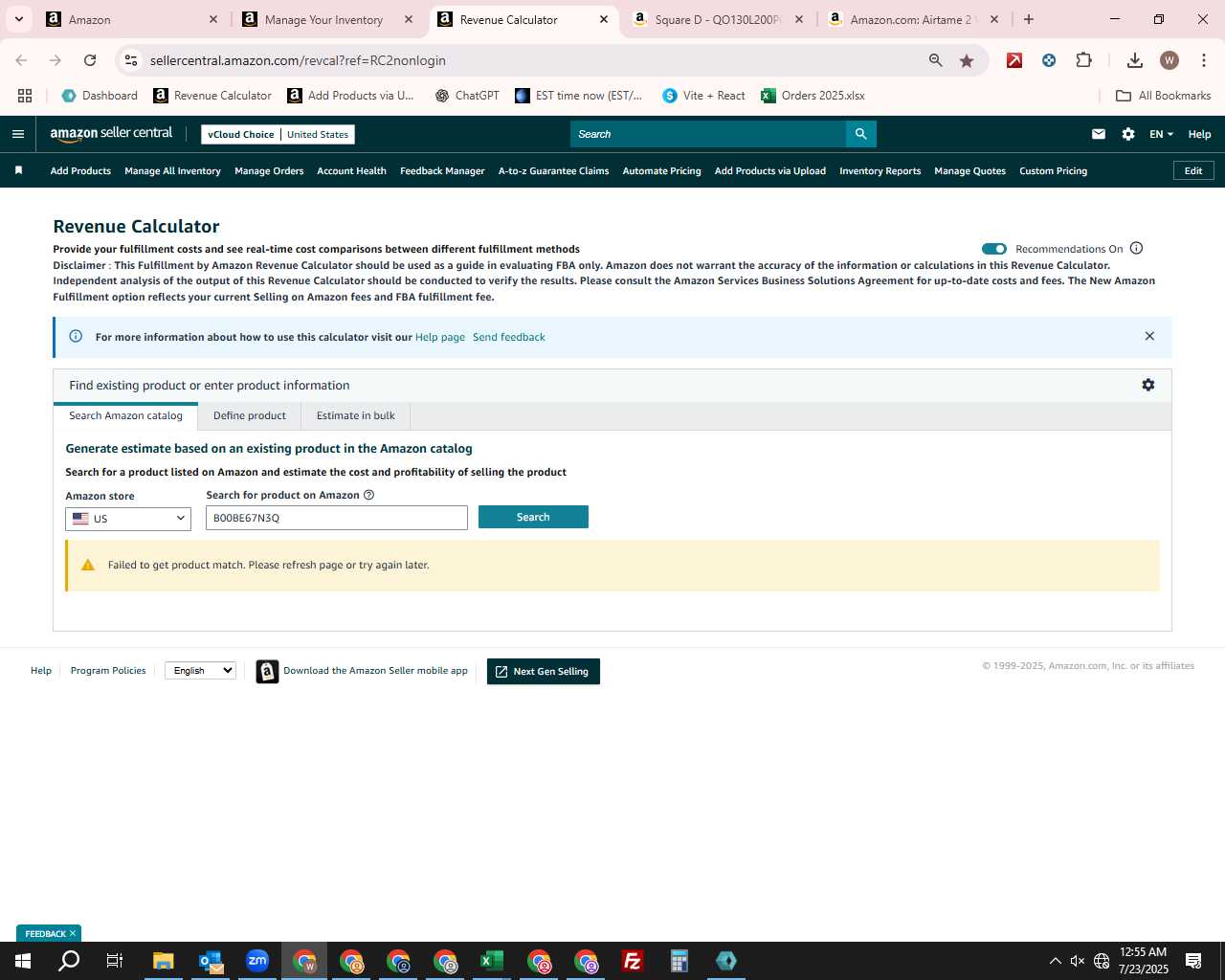Bookmark this page with the star icon

click(967, 60)
